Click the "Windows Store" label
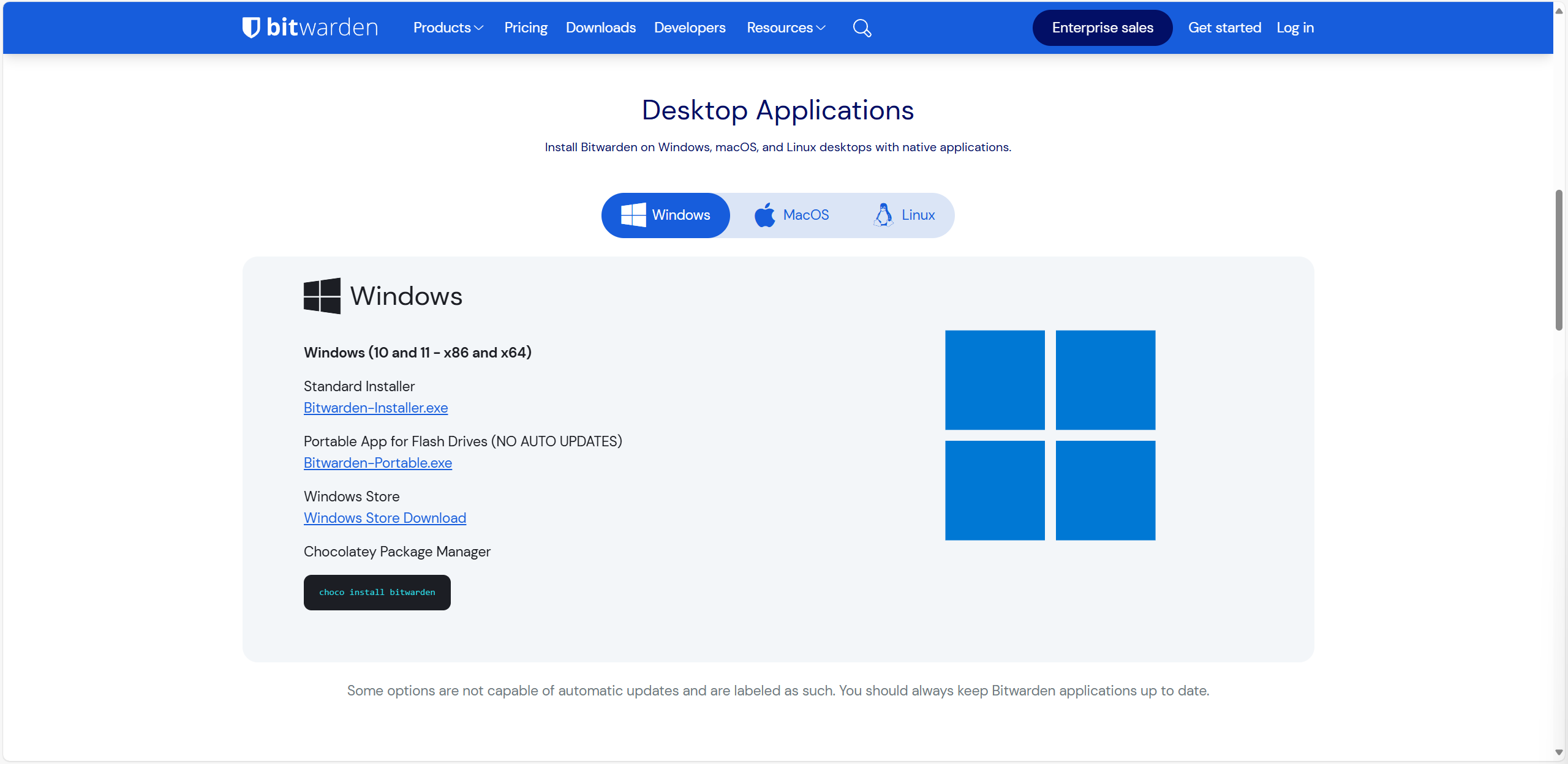 click(352, 496)
